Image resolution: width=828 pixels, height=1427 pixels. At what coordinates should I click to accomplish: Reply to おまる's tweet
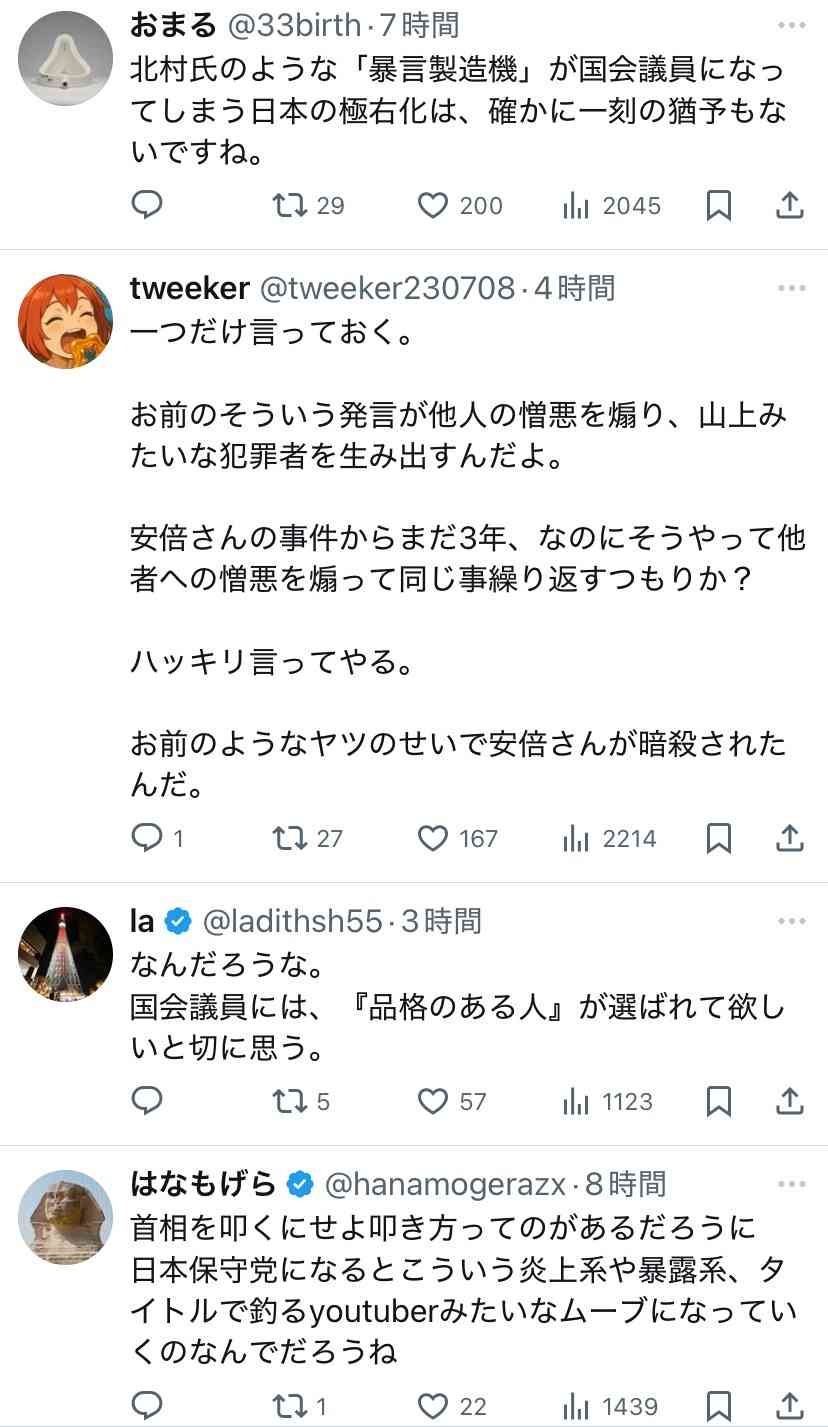[x=147, y=205]
